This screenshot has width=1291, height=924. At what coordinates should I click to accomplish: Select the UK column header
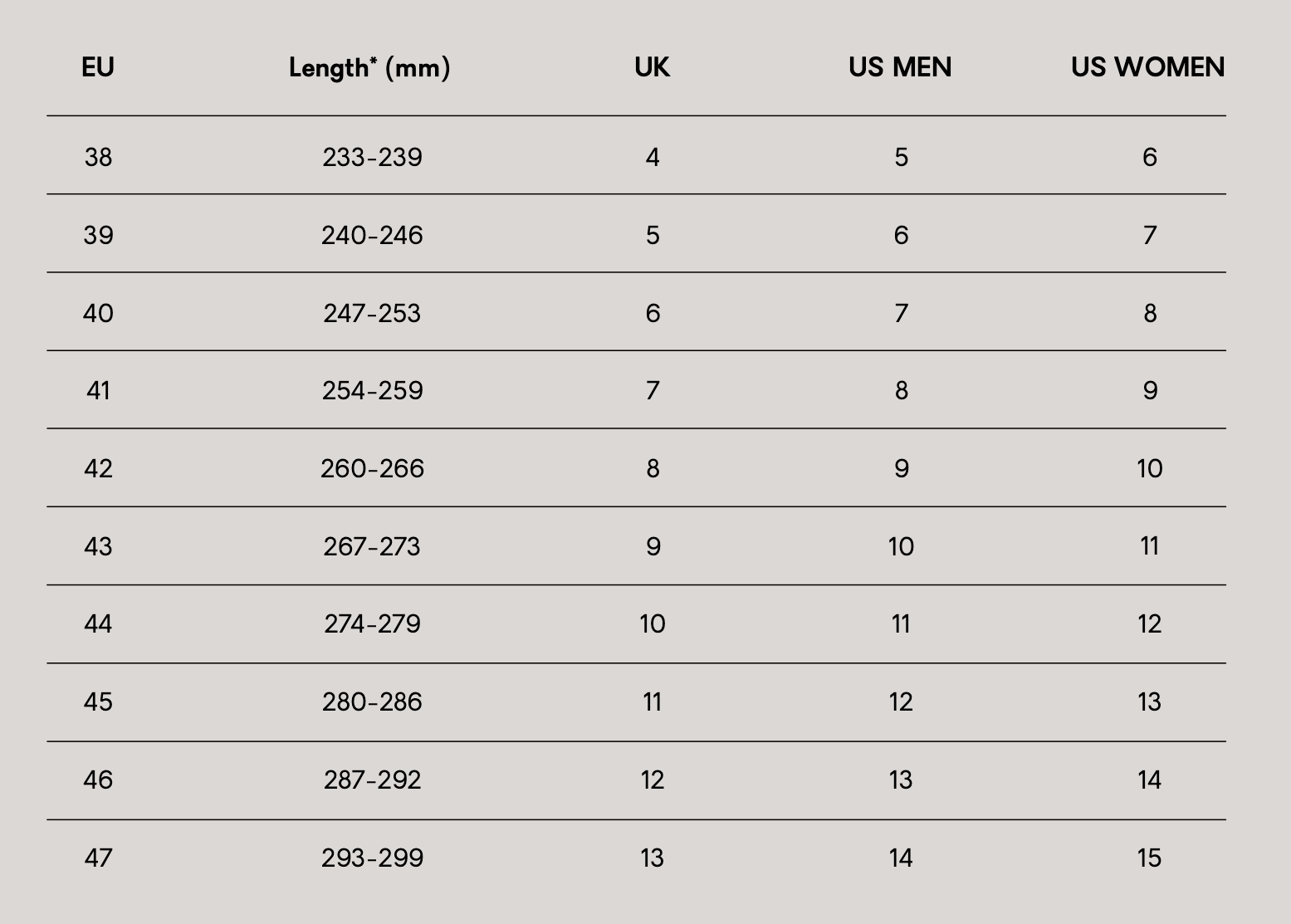652,67
